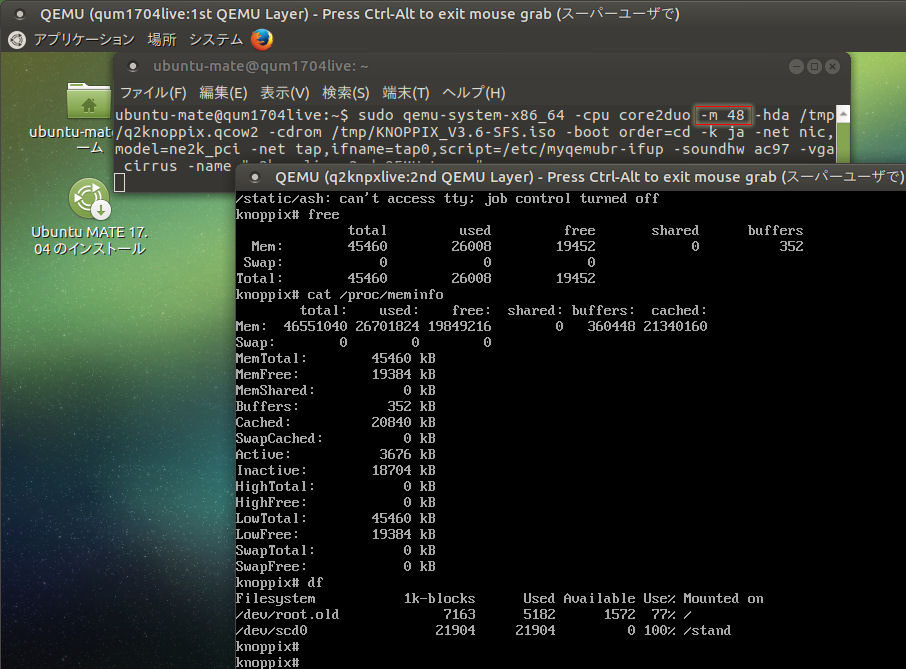This screenshot has height=669, width=906.
Task: Open the システム panel menu
Action: coord(216,40)
